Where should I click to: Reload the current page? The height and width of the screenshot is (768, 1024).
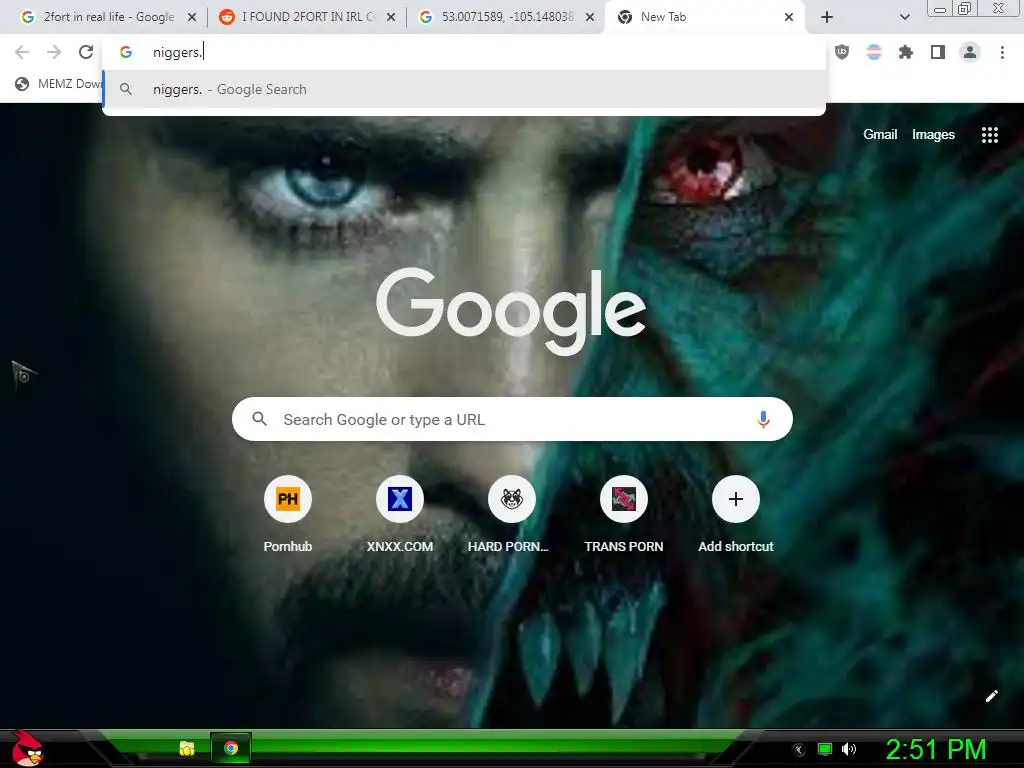tap(86, 52)
